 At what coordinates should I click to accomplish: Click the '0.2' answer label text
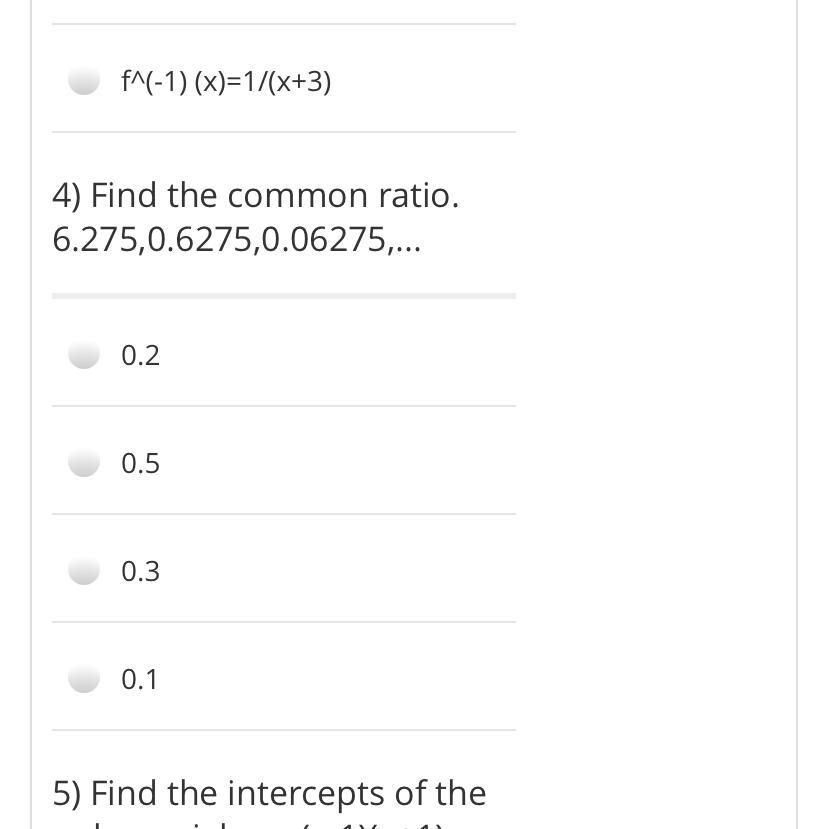[140, 356]
